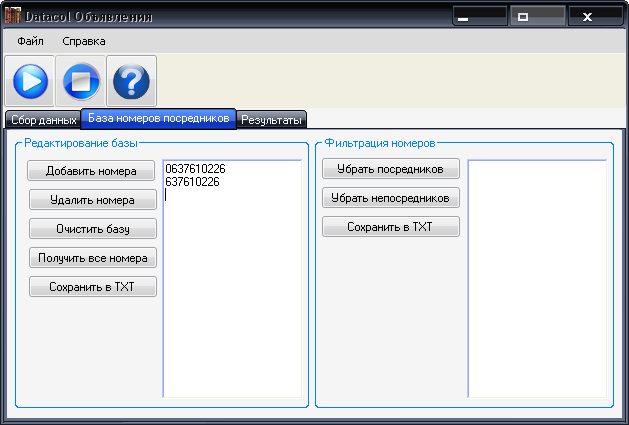The image size is (629, 425).
Task: Minimize the Datacol window
Action: pyautogui.click(x=480, y=16)
